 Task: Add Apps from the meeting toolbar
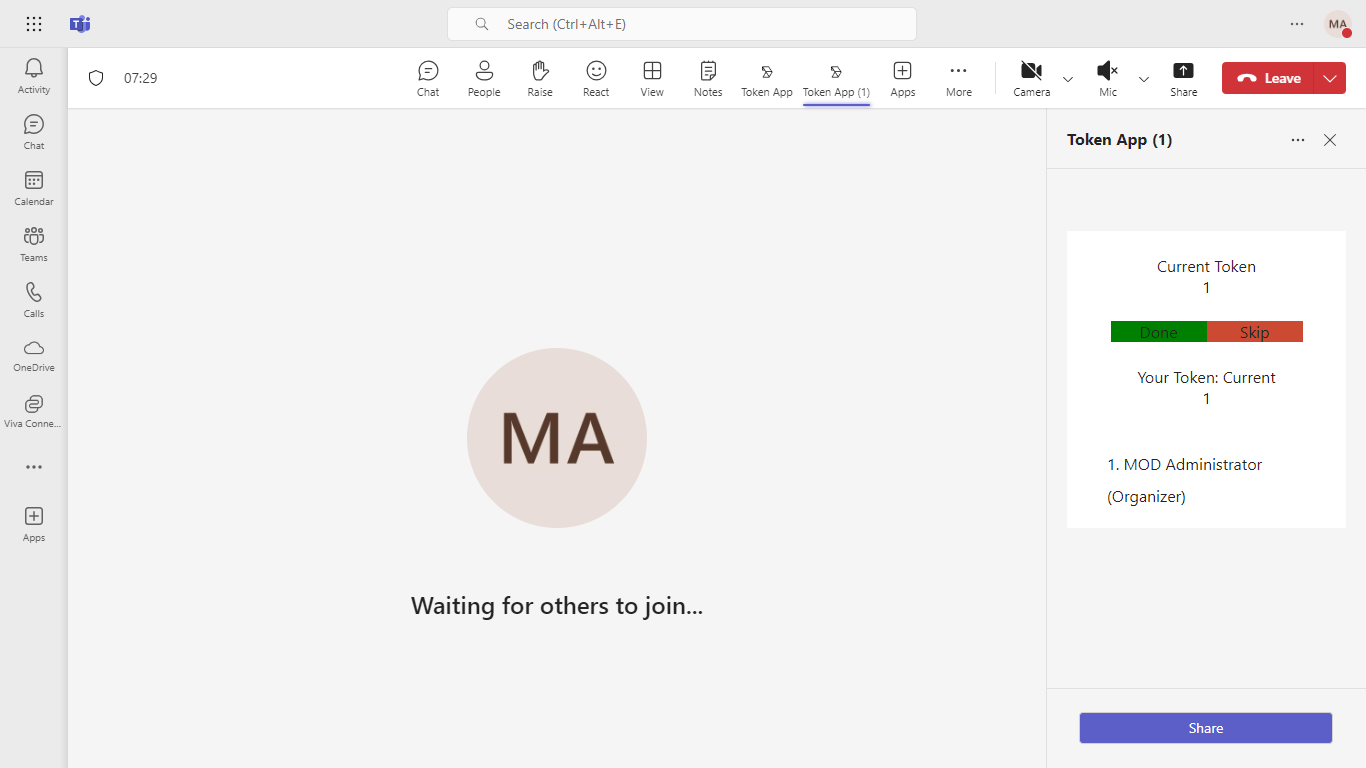tap(903, 78)
